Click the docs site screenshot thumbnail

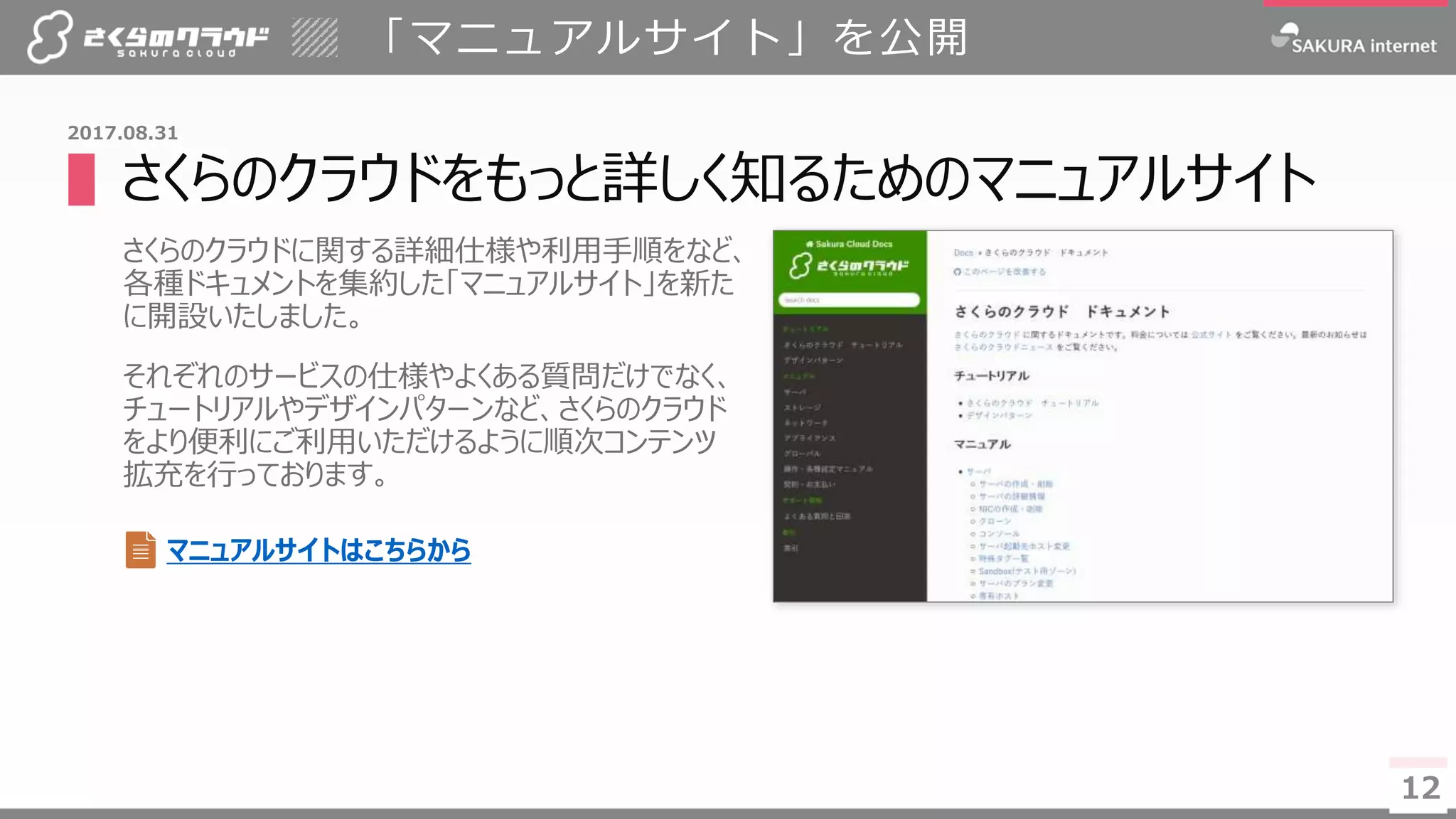click(1083, 416)
